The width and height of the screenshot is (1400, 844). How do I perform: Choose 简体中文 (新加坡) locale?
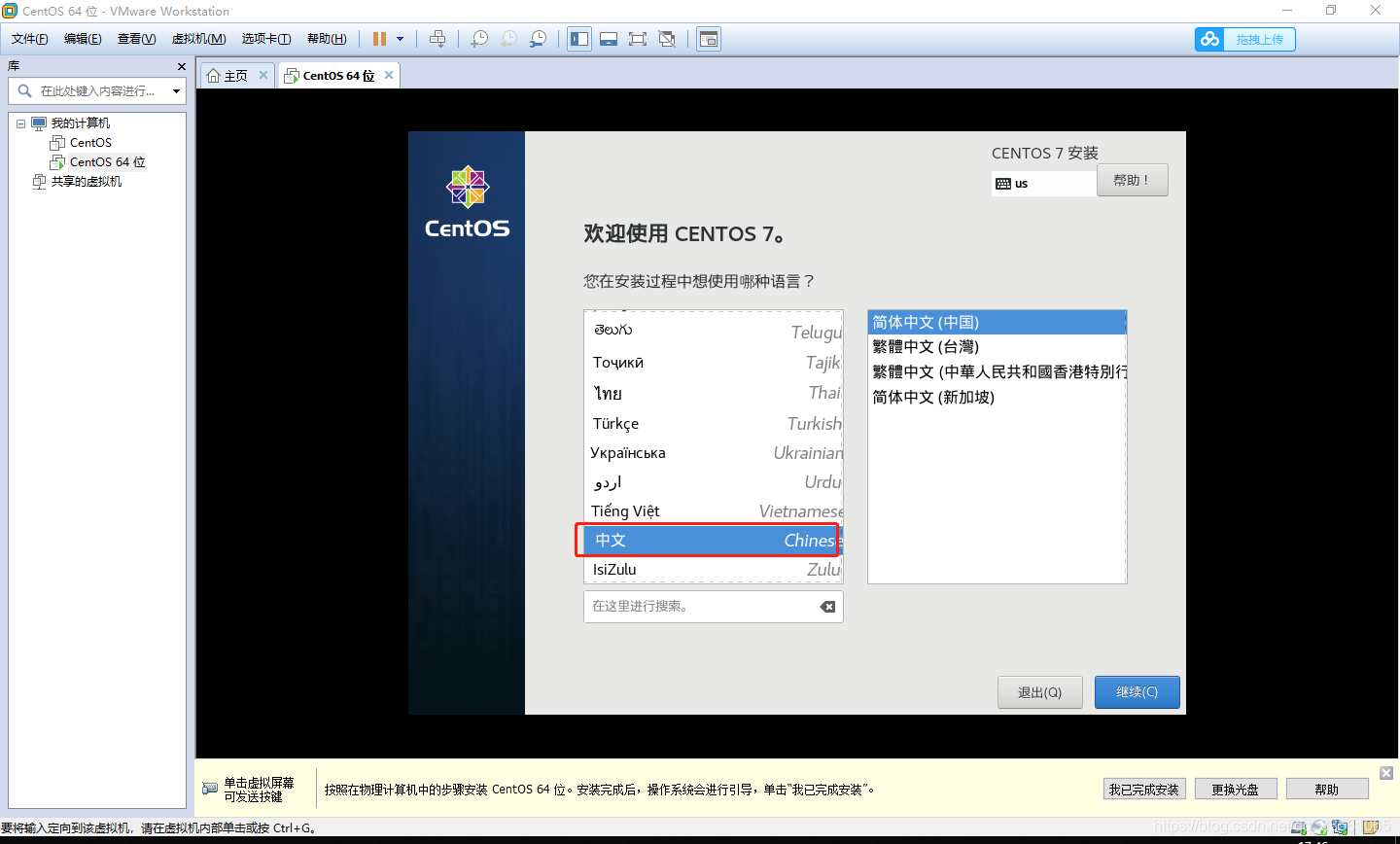(x=997, y=397)
